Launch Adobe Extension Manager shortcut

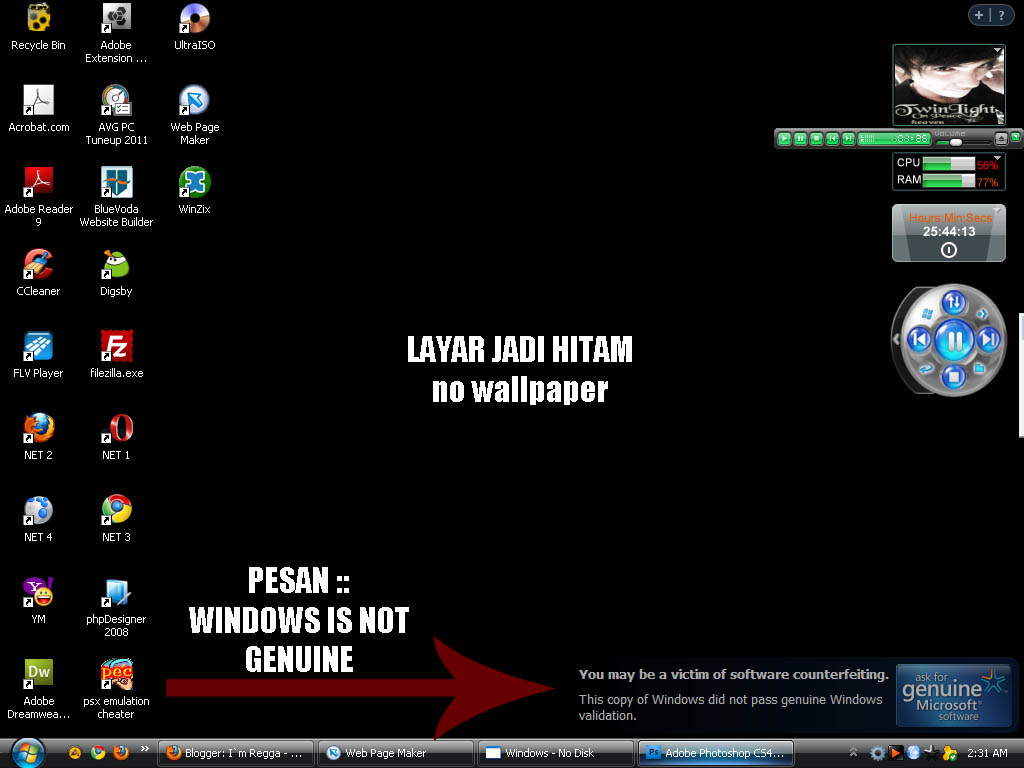pyautogui.click(x=116, y=33)
